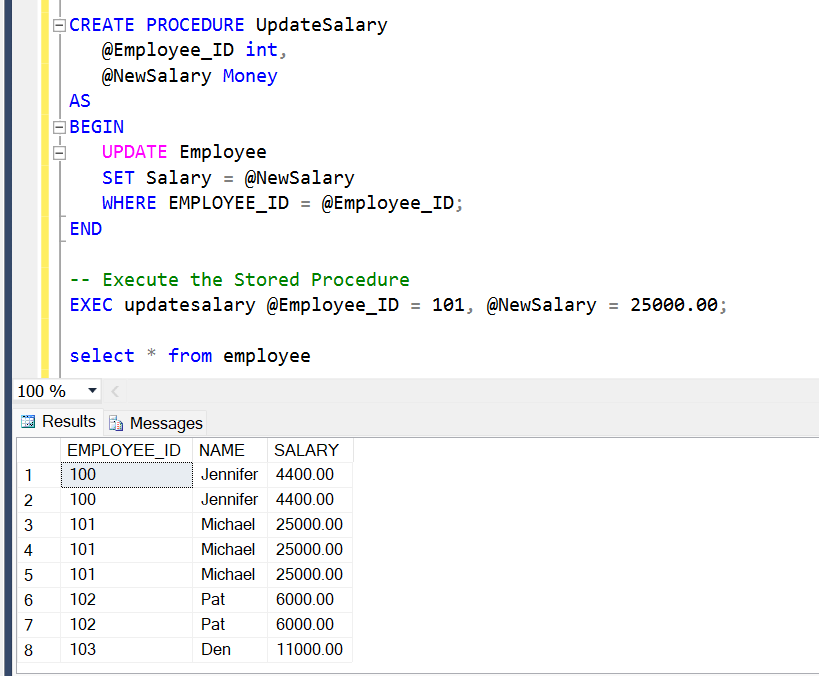Click row number 8 to select Den's row
819x676 pixels.
coord(30,649)
